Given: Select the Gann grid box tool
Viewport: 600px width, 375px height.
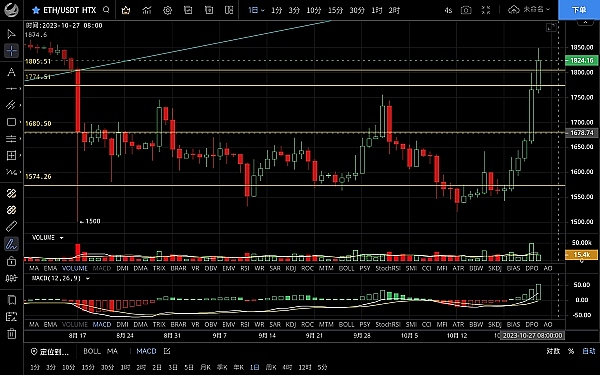Looking at the screenshot, I should [x=11, y=155].
